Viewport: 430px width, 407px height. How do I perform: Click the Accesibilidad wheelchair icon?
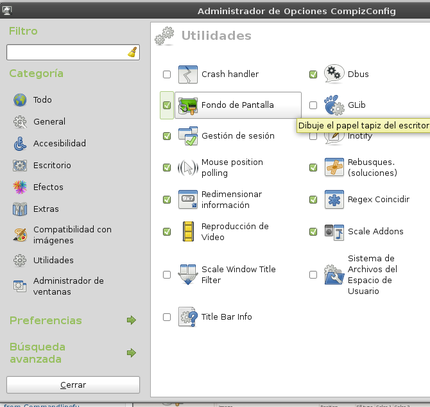(20, 144)
